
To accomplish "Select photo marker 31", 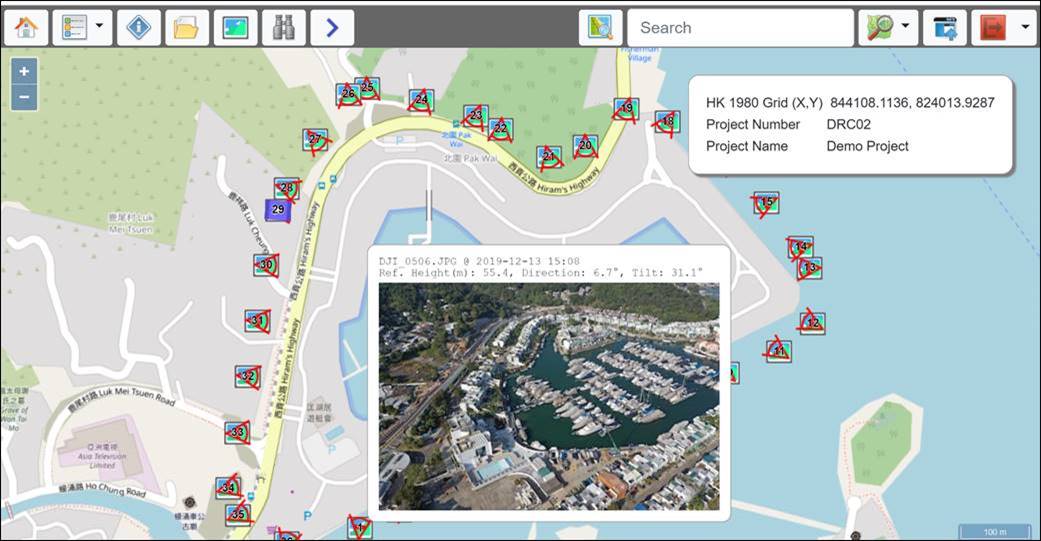I will click(258, 321).
